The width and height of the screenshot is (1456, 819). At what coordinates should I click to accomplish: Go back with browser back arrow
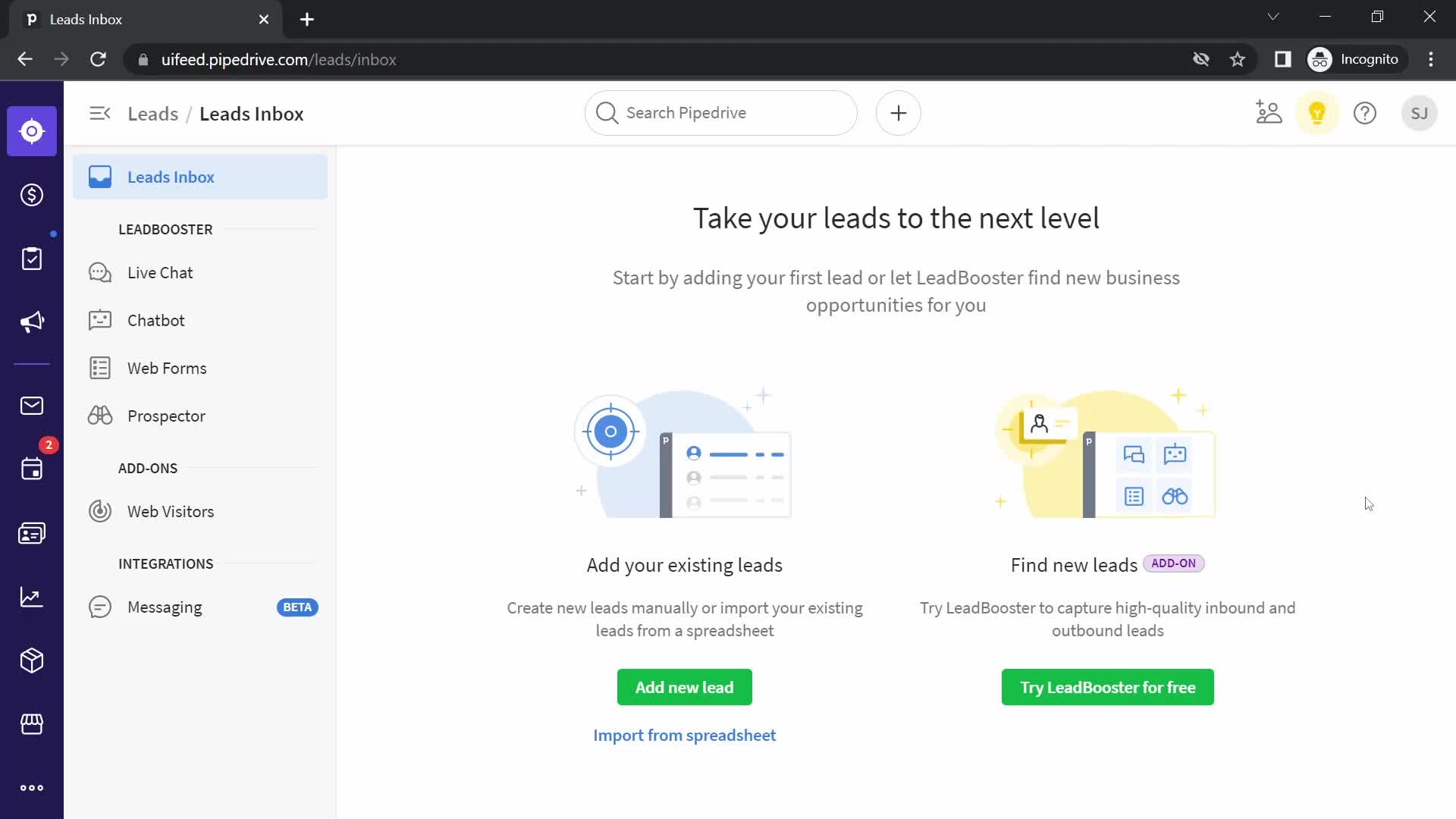pyautogui.click(x=25, y=59)
